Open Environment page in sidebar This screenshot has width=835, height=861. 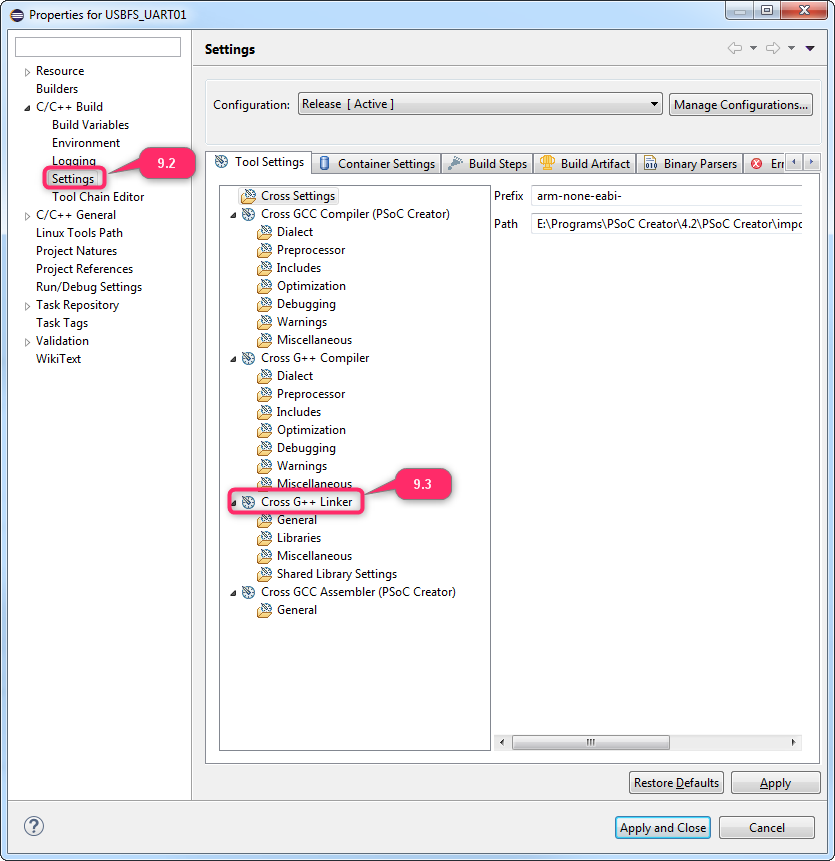[86, 143]
